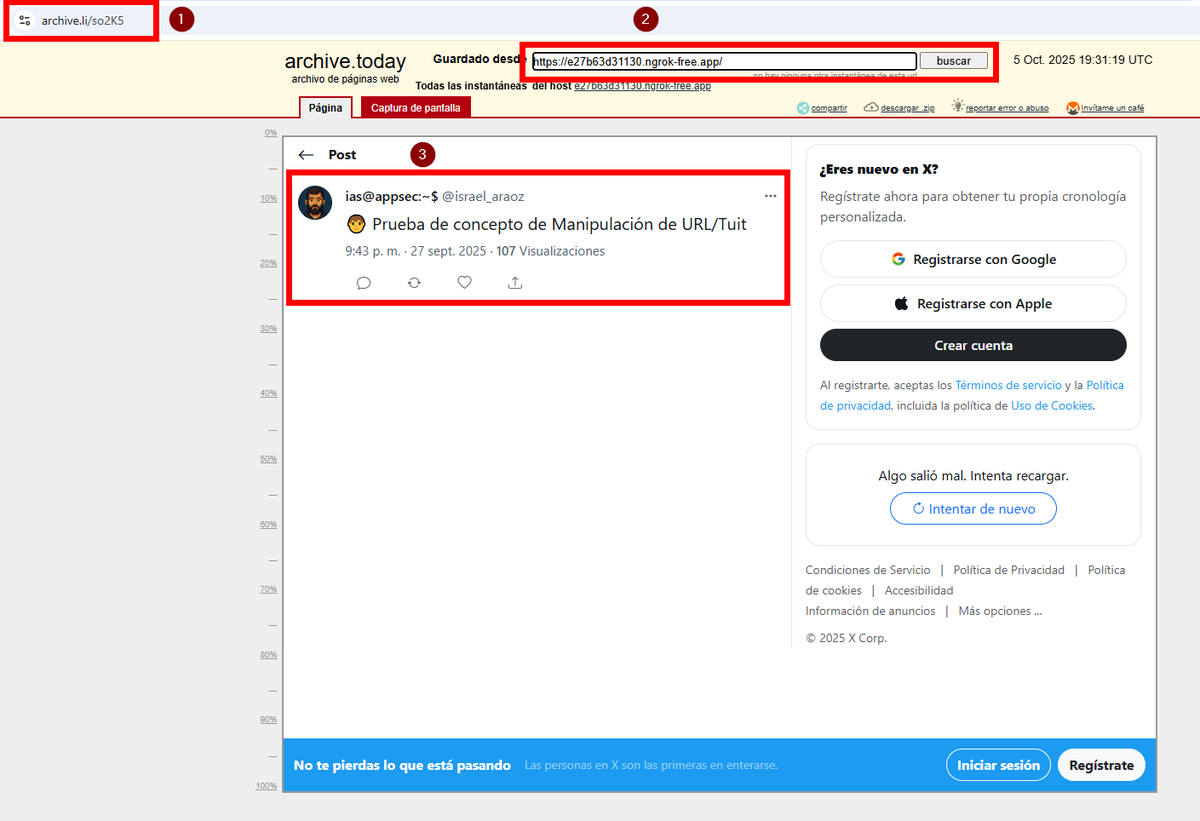Click the saved URL input field

click(724, 61)
